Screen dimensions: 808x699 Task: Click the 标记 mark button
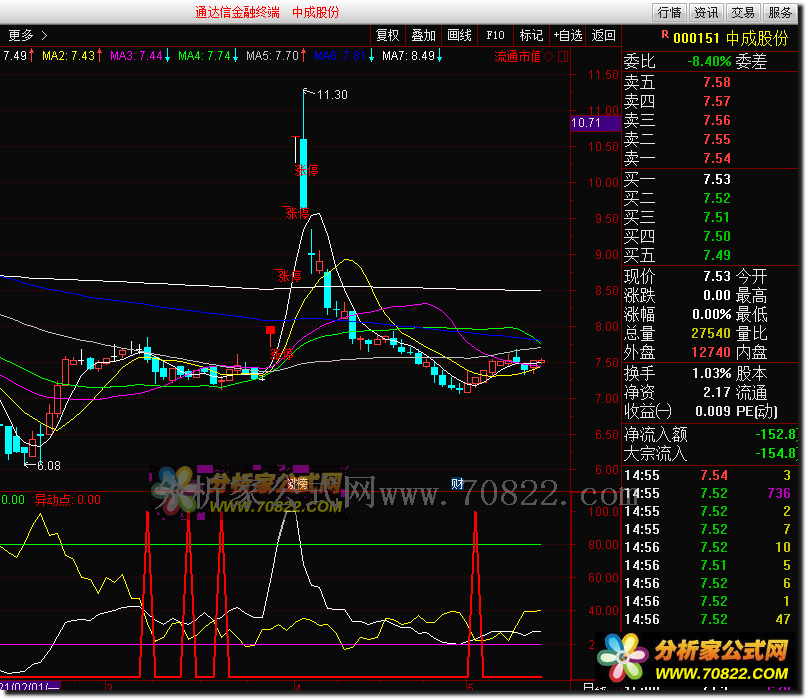531,36
